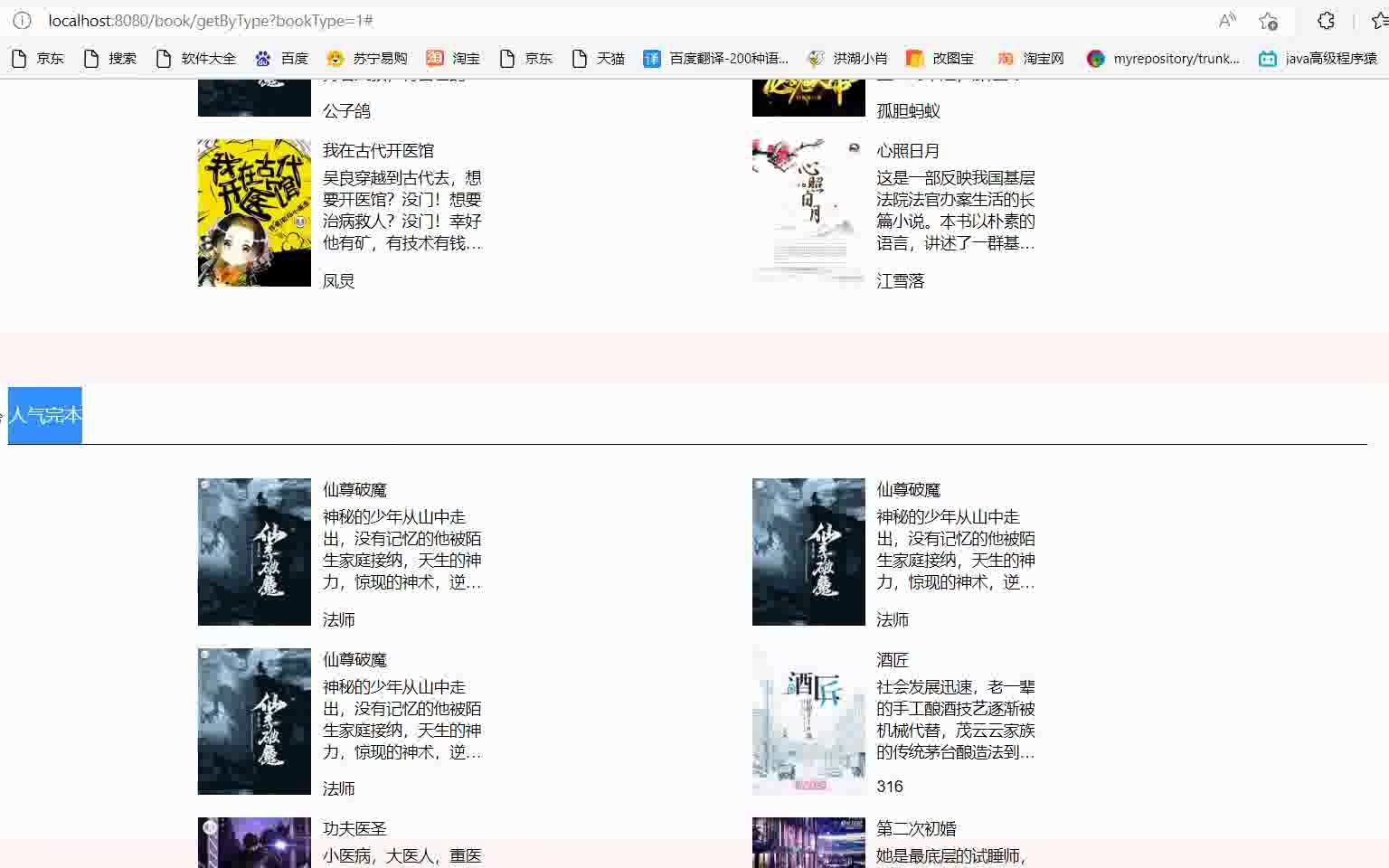Open the 淘宝网 bookmark
Screen dimensions: 1389x868
tap(1031, 58)
